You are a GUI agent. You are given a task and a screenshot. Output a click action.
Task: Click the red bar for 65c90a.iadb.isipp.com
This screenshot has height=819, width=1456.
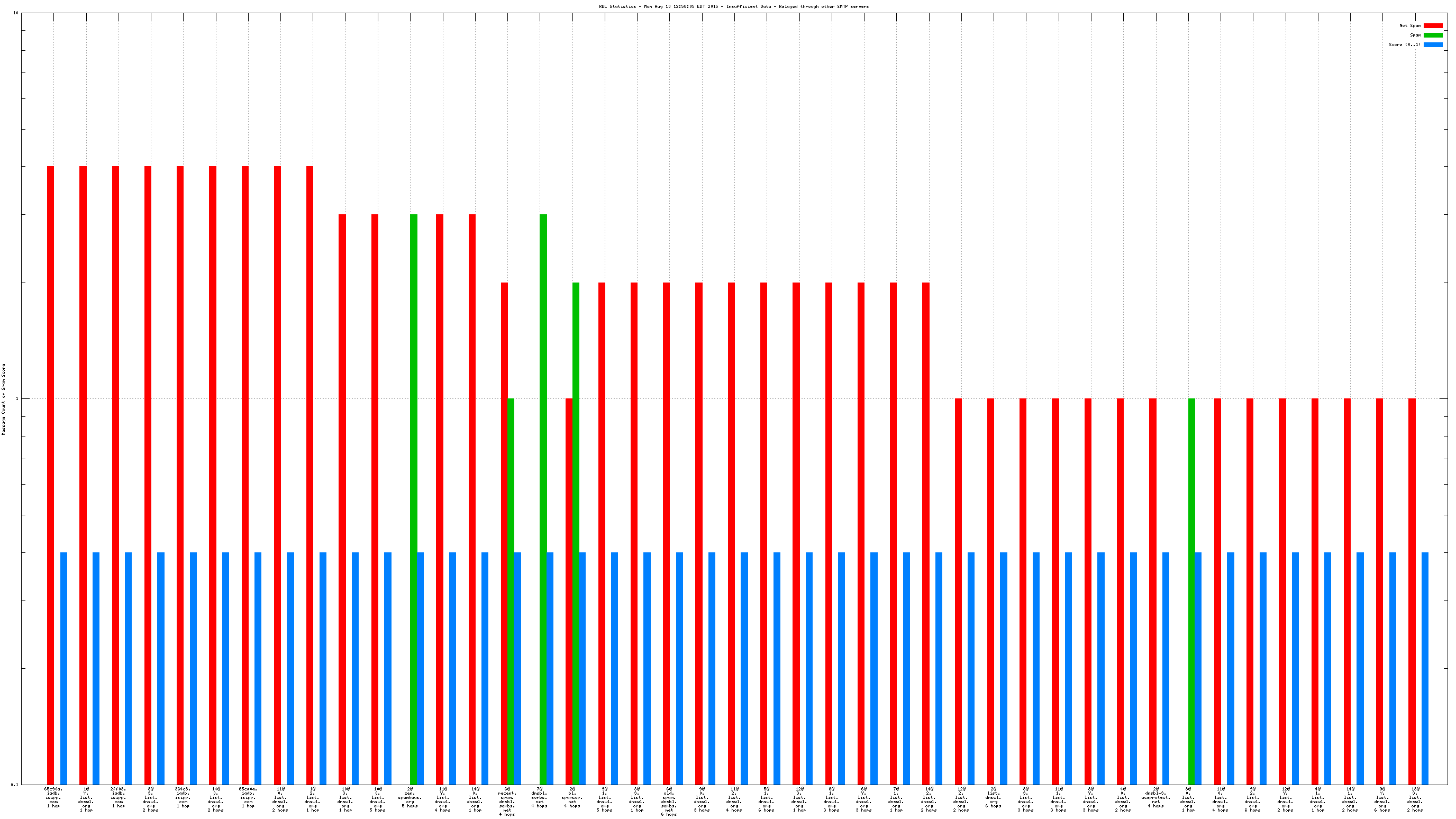50,475
